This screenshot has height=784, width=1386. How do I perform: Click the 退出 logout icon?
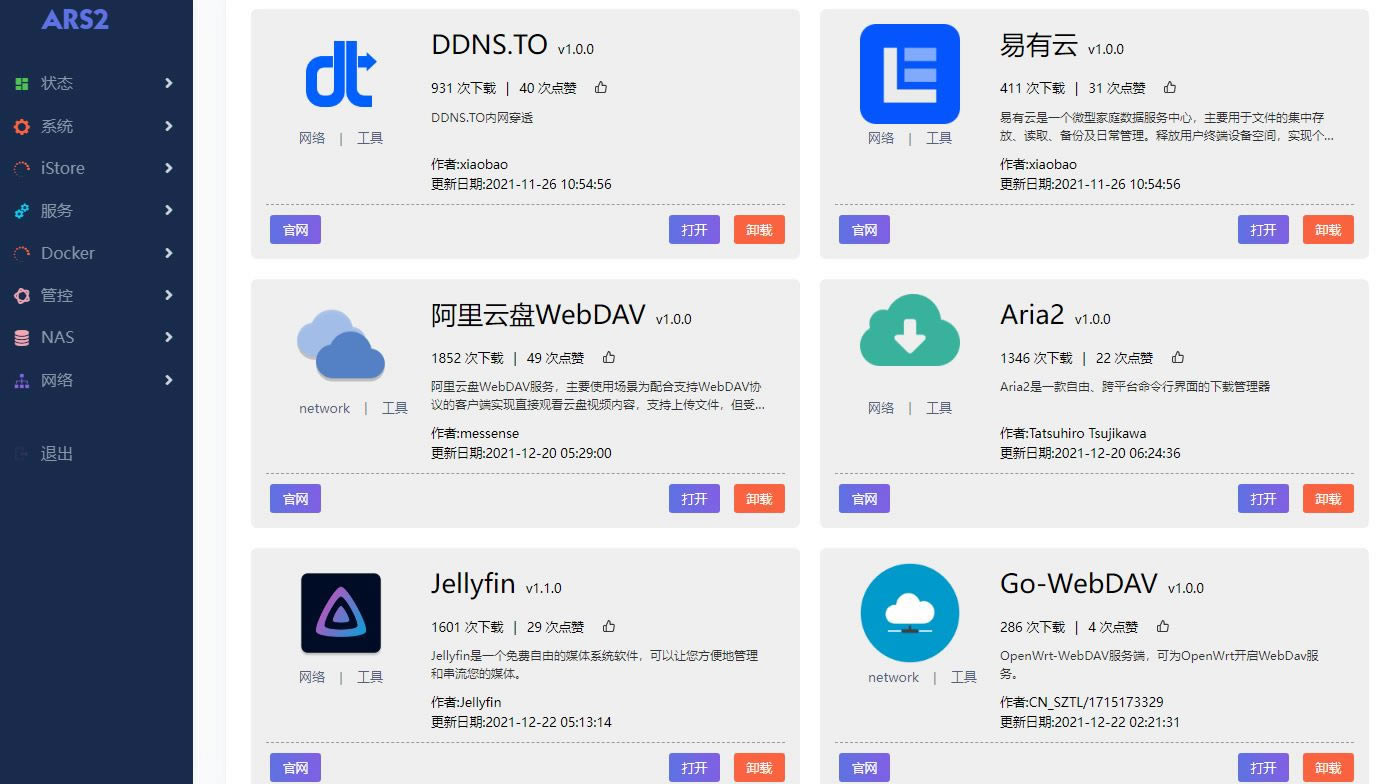[22, 454]
